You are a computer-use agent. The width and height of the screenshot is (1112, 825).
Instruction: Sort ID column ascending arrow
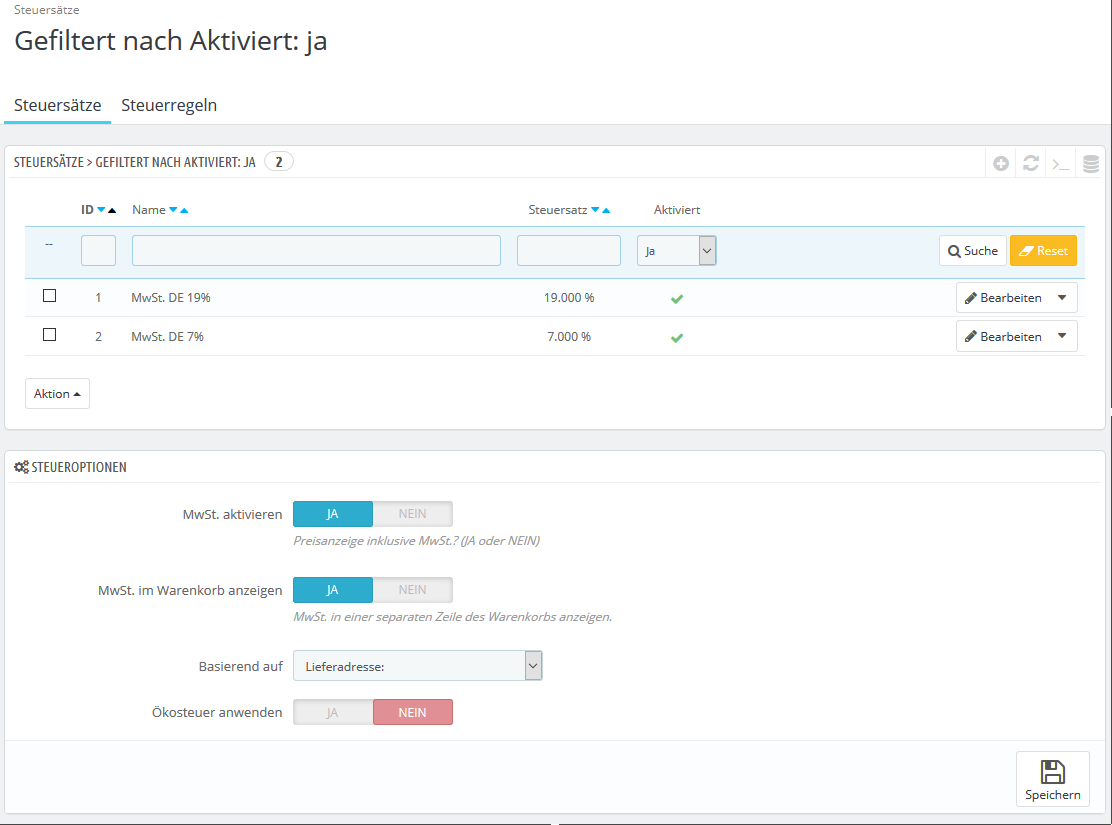tap(112, 210)
